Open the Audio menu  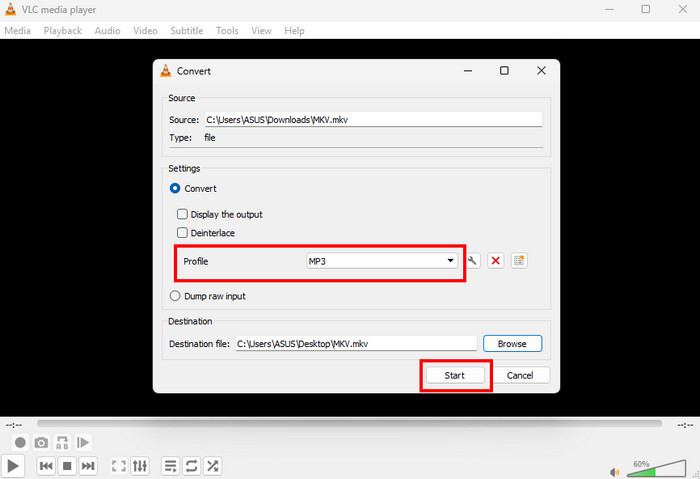[x=107, y=31]
